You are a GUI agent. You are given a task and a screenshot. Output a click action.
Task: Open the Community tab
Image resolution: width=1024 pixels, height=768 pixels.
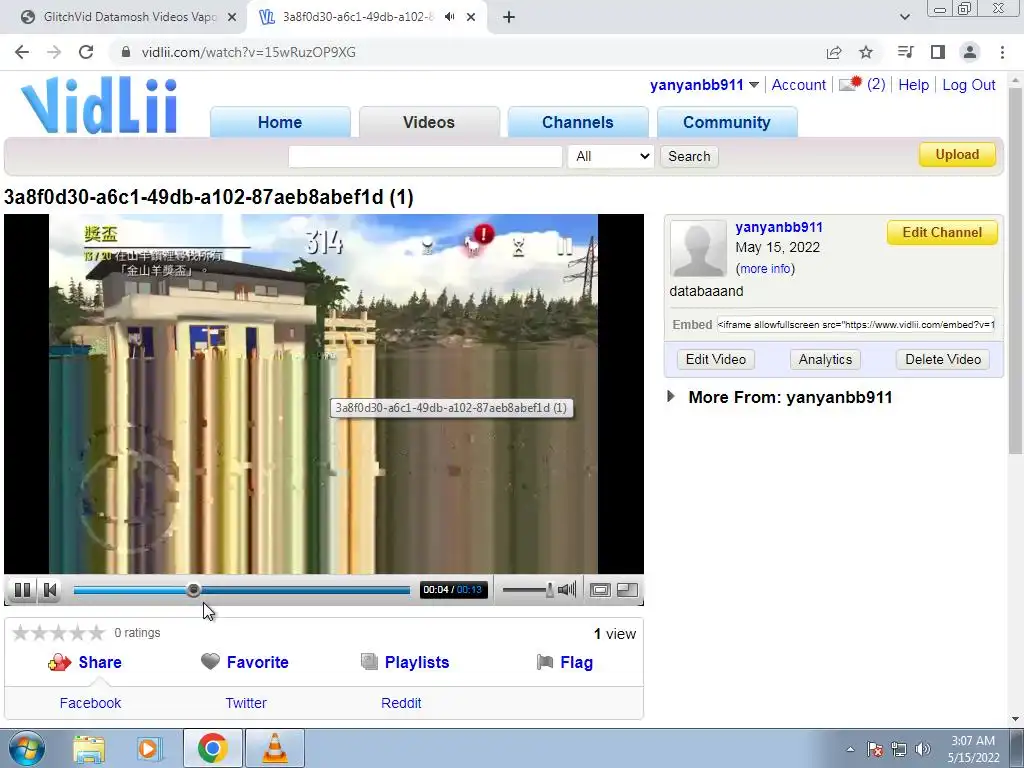(727, 122)
